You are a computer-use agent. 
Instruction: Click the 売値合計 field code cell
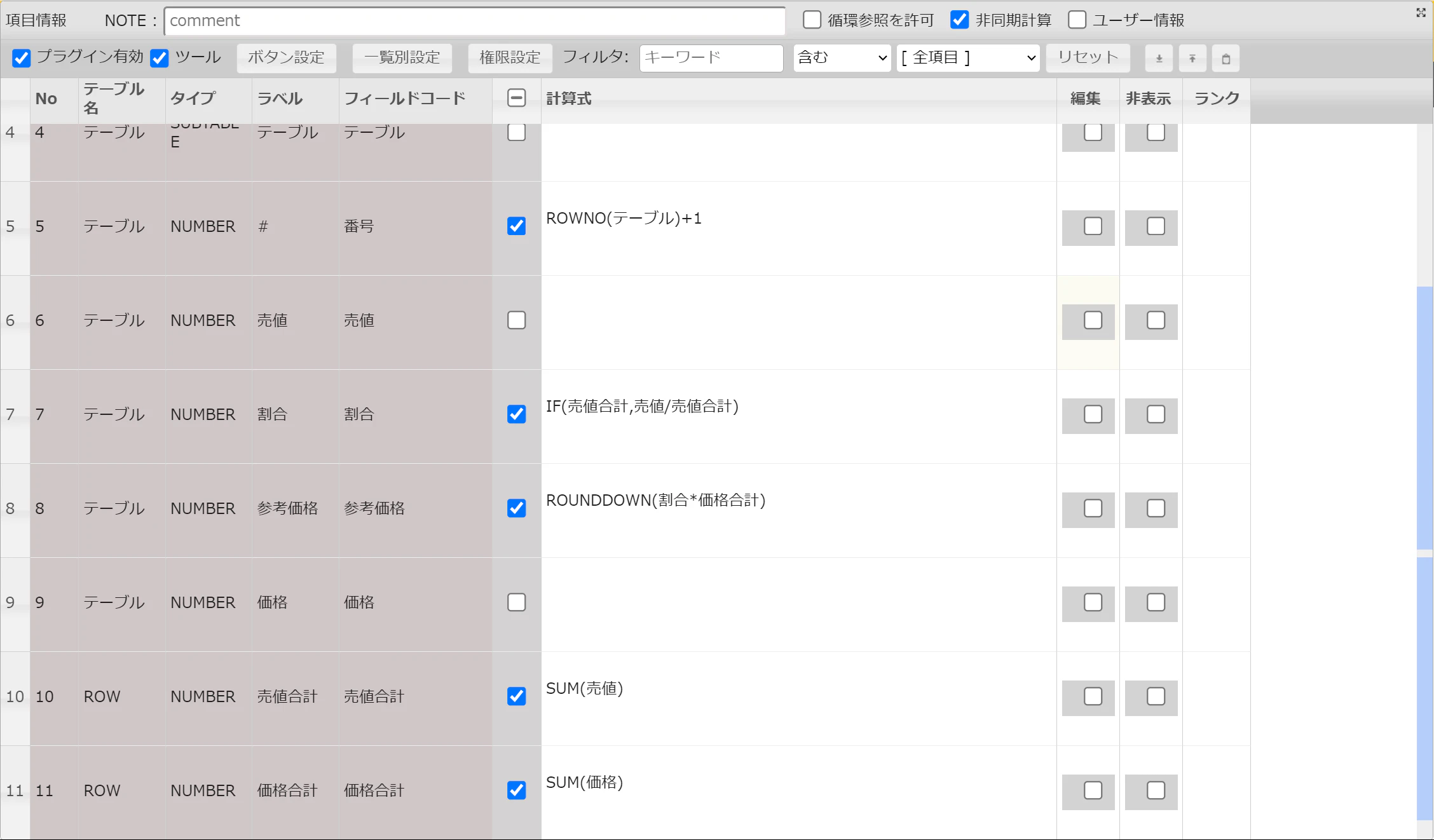coord(416,698)
